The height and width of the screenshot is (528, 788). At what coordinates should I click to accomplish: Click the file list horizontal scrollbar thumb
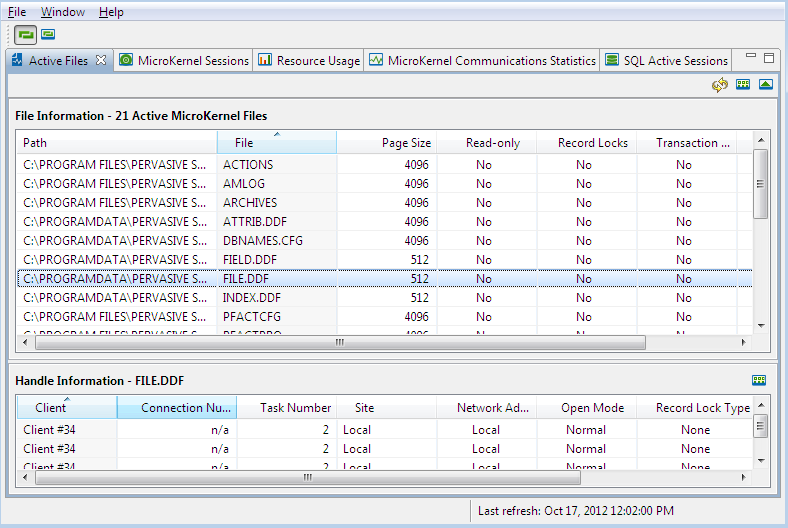tap(340, 342)
